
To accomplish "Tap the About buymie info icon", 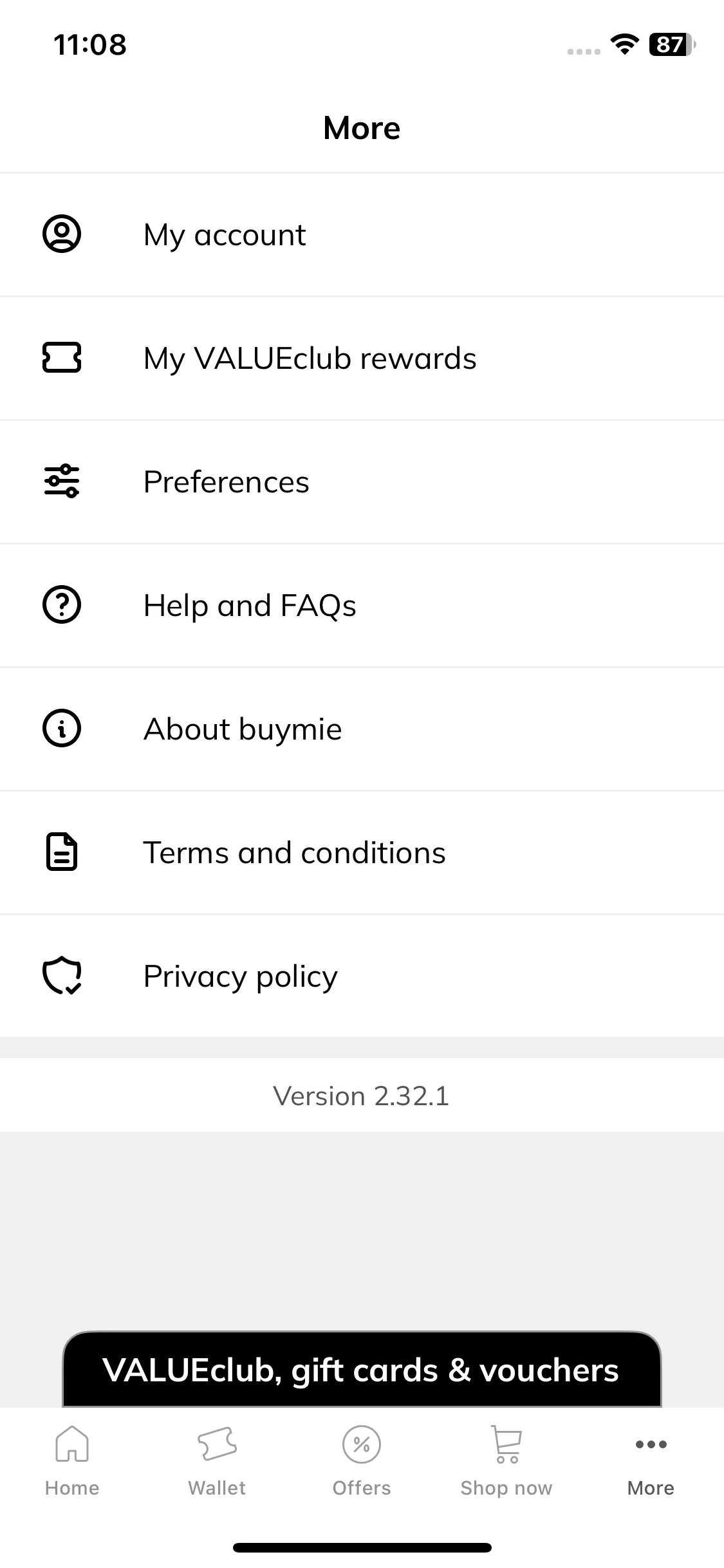I will click(x=62, y=729).
